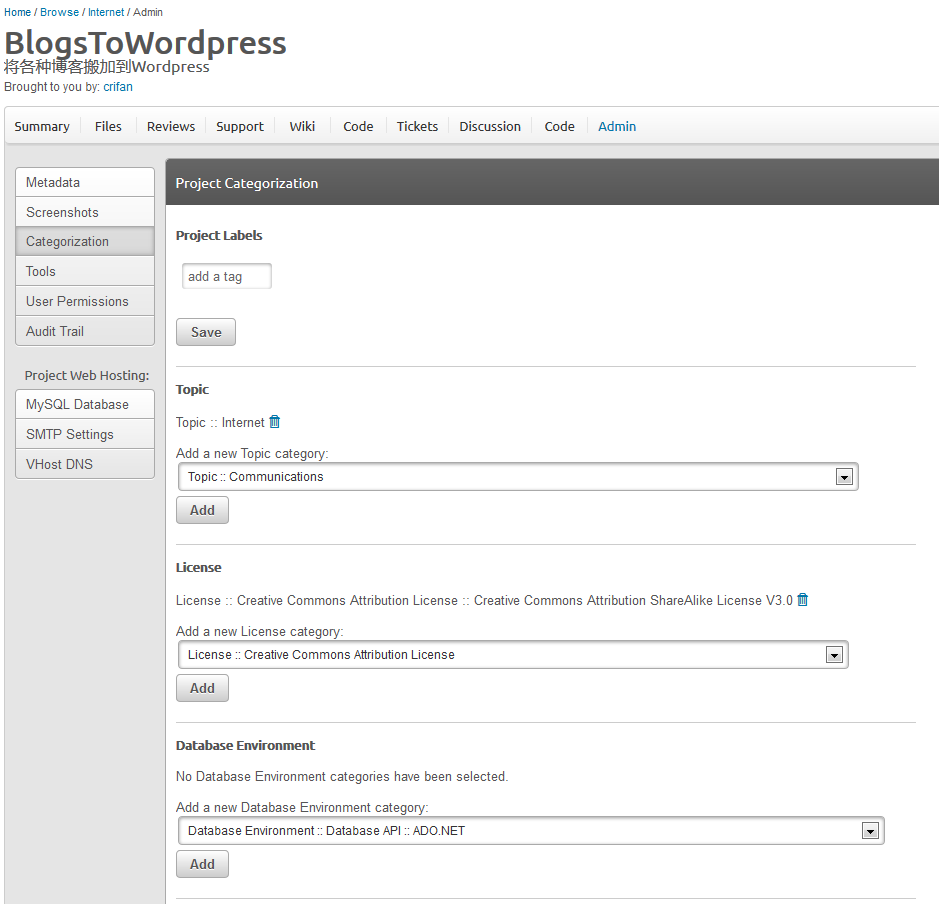Click the 'Add a new License category:' label
939x904 pixels.
click(260, 631)
